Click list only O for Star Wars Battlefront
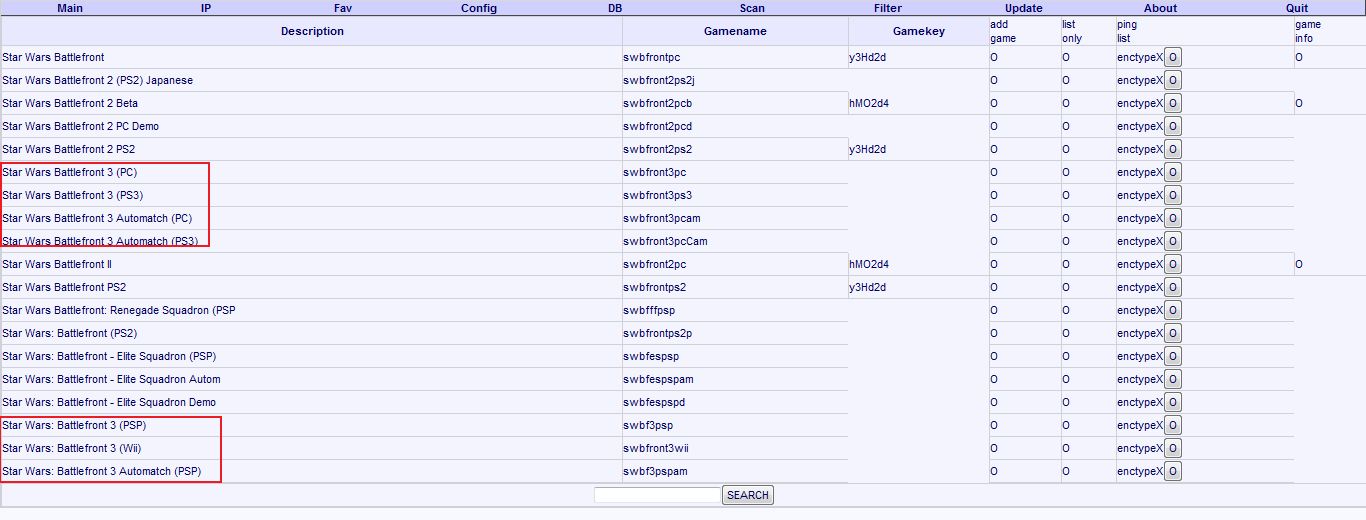1366x520 pixels. (1066, 58)
